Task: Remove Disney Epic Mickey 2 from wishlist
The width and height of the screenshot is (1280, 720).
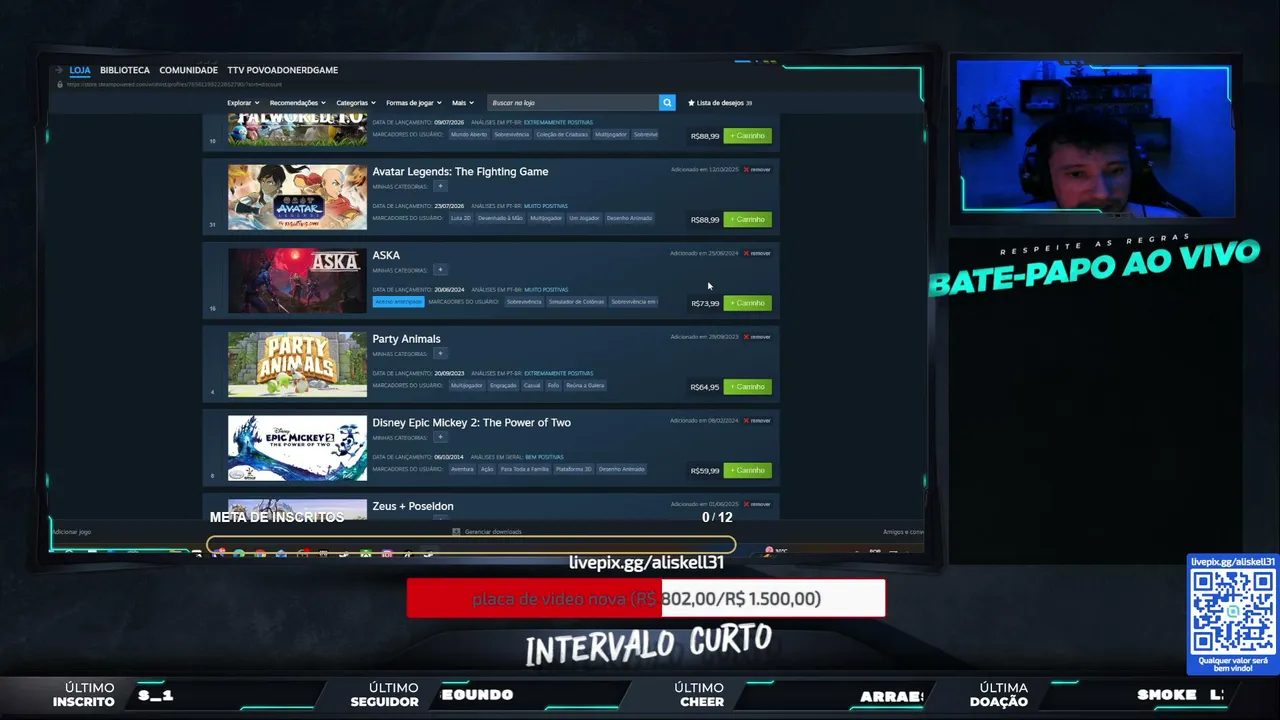Action: (757, 421)
